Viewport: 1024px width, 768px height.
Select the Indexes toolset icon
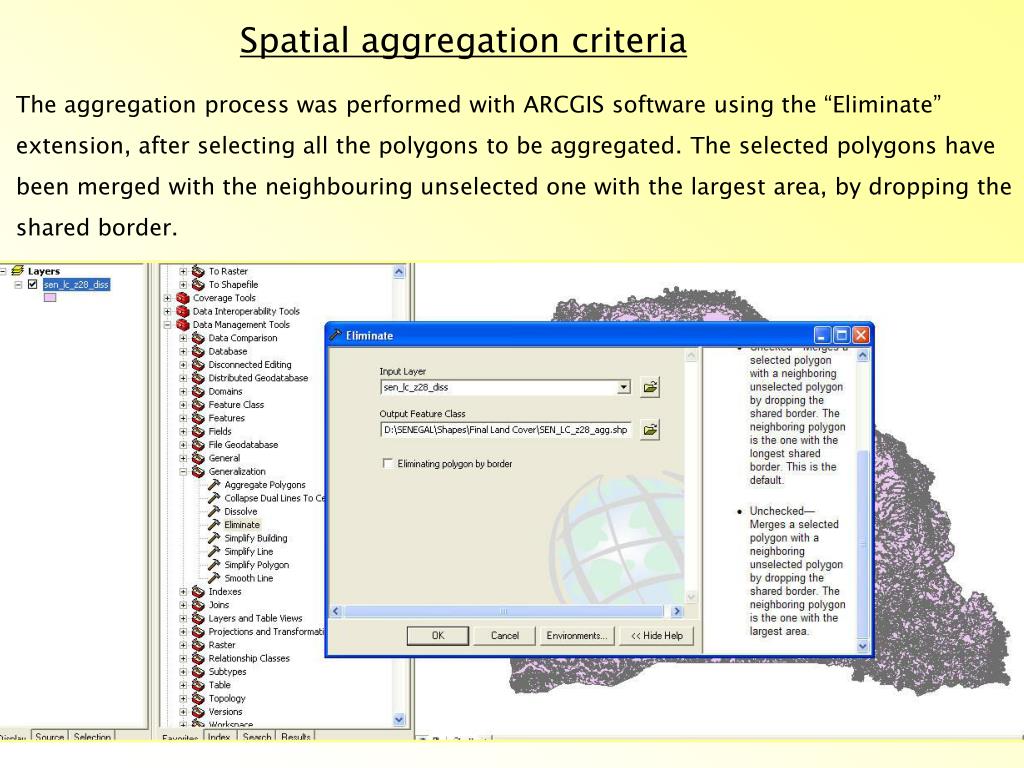click(199, 591)
